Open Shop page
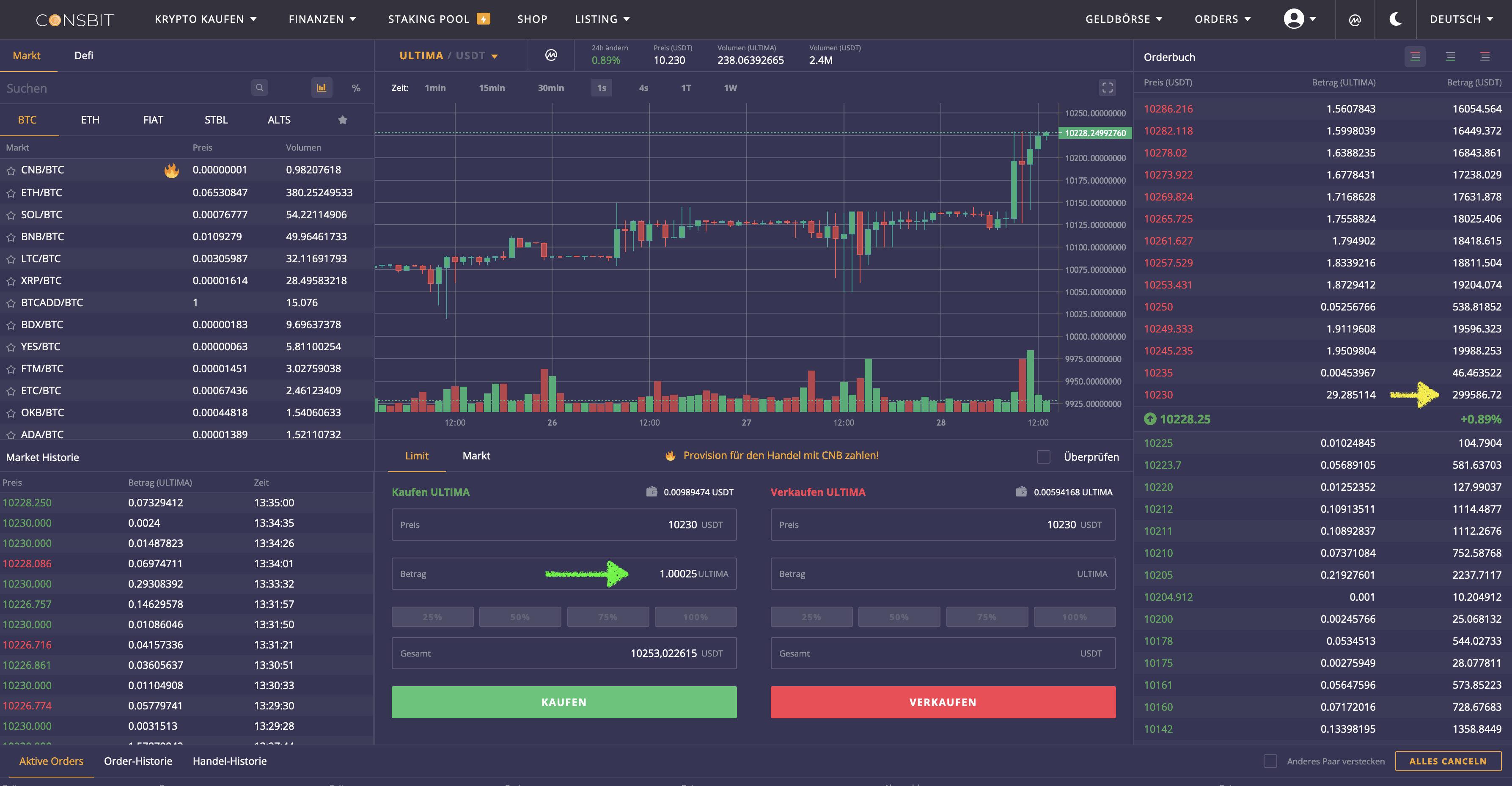The image size is (1512, 786). pyautogui.click(x=532, y=19)
